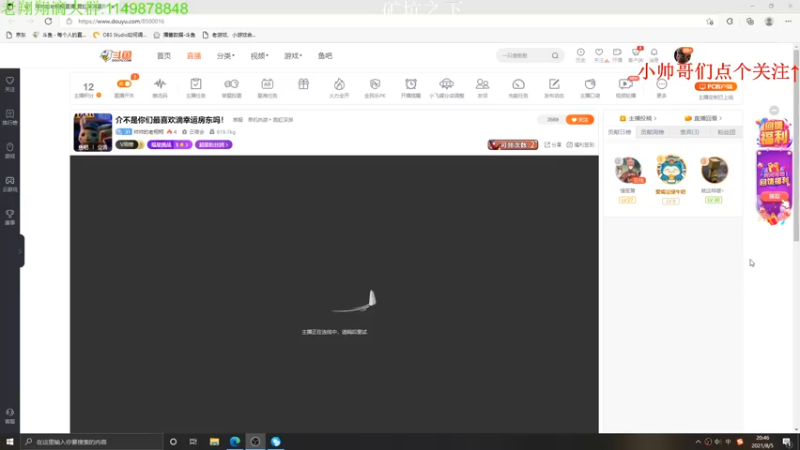Click the 回馈福利 promotional banner
800x450 pixels.
(x=774, y=171)
